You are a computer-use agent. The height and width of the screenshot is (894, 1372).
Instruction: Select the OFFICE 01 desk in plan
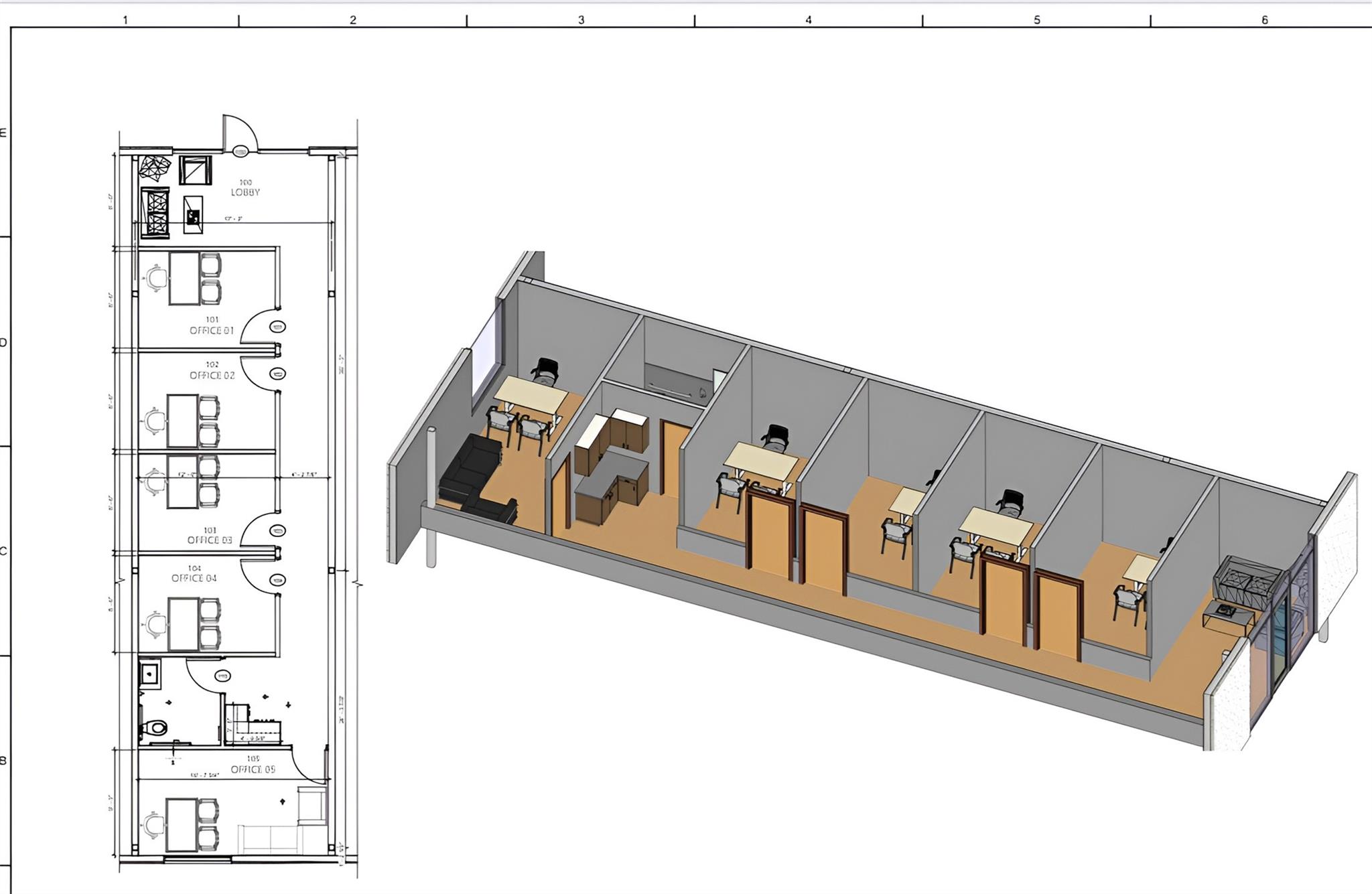pos(184,278)
